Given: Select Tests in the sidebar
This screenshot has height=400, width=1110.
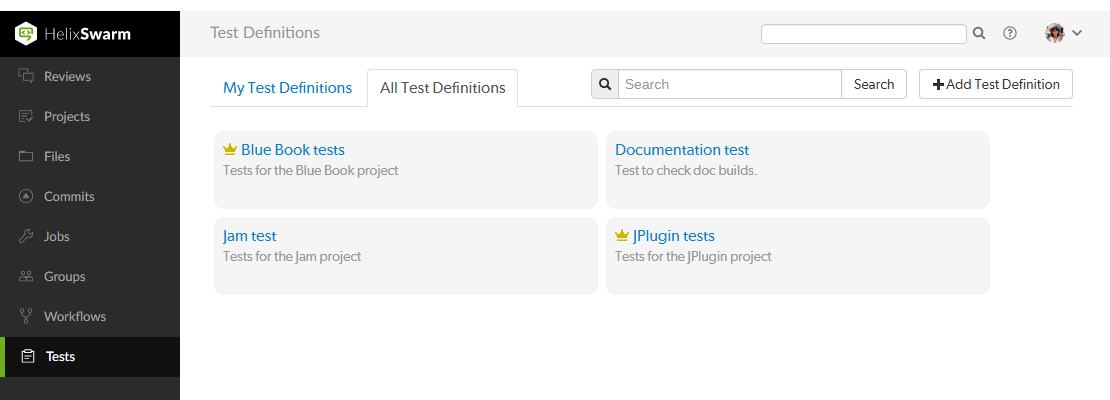Looking at the screenshot, I should pyautogui.click(x=90, y=356).
